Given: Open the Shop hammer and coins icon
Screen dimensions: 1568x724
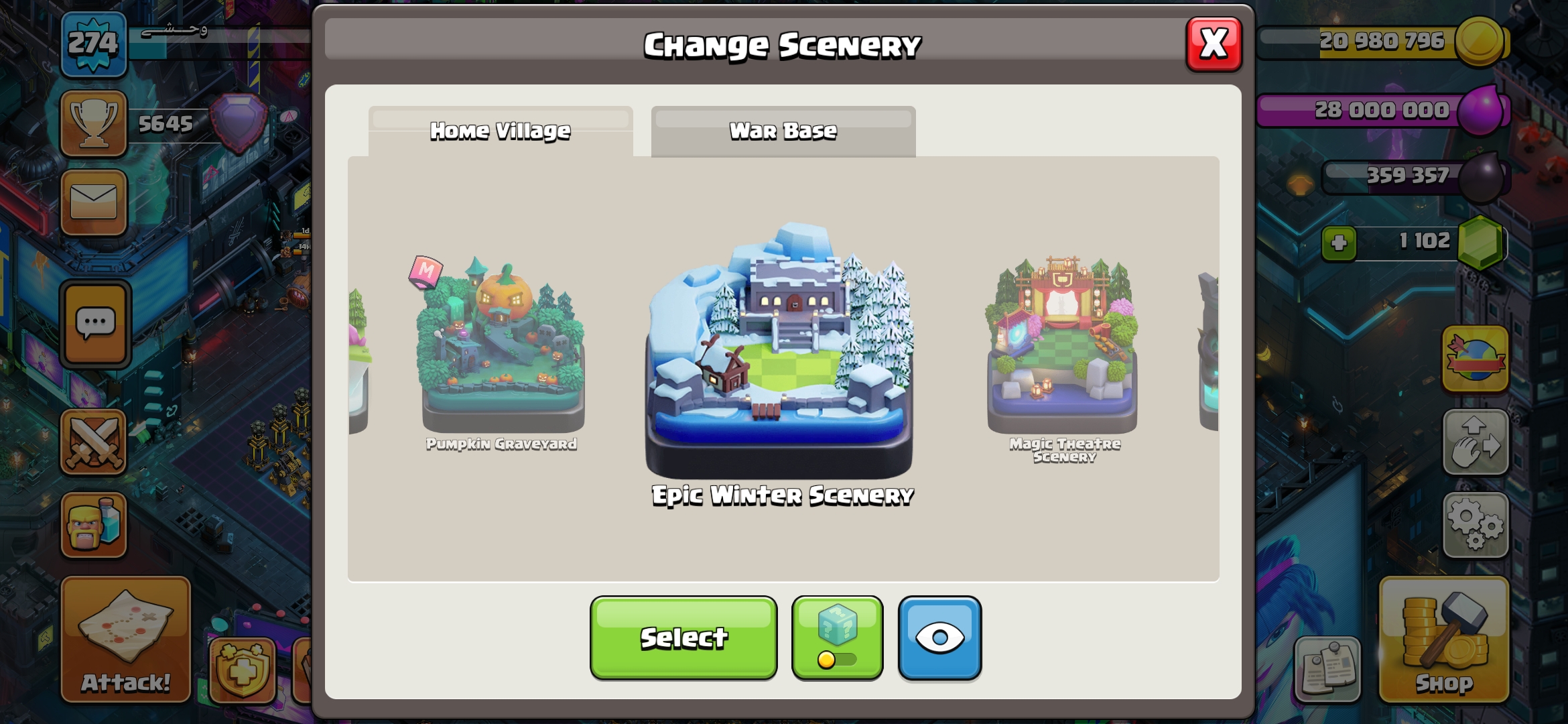Looking at the screenshot, I should click(1444, 640).
